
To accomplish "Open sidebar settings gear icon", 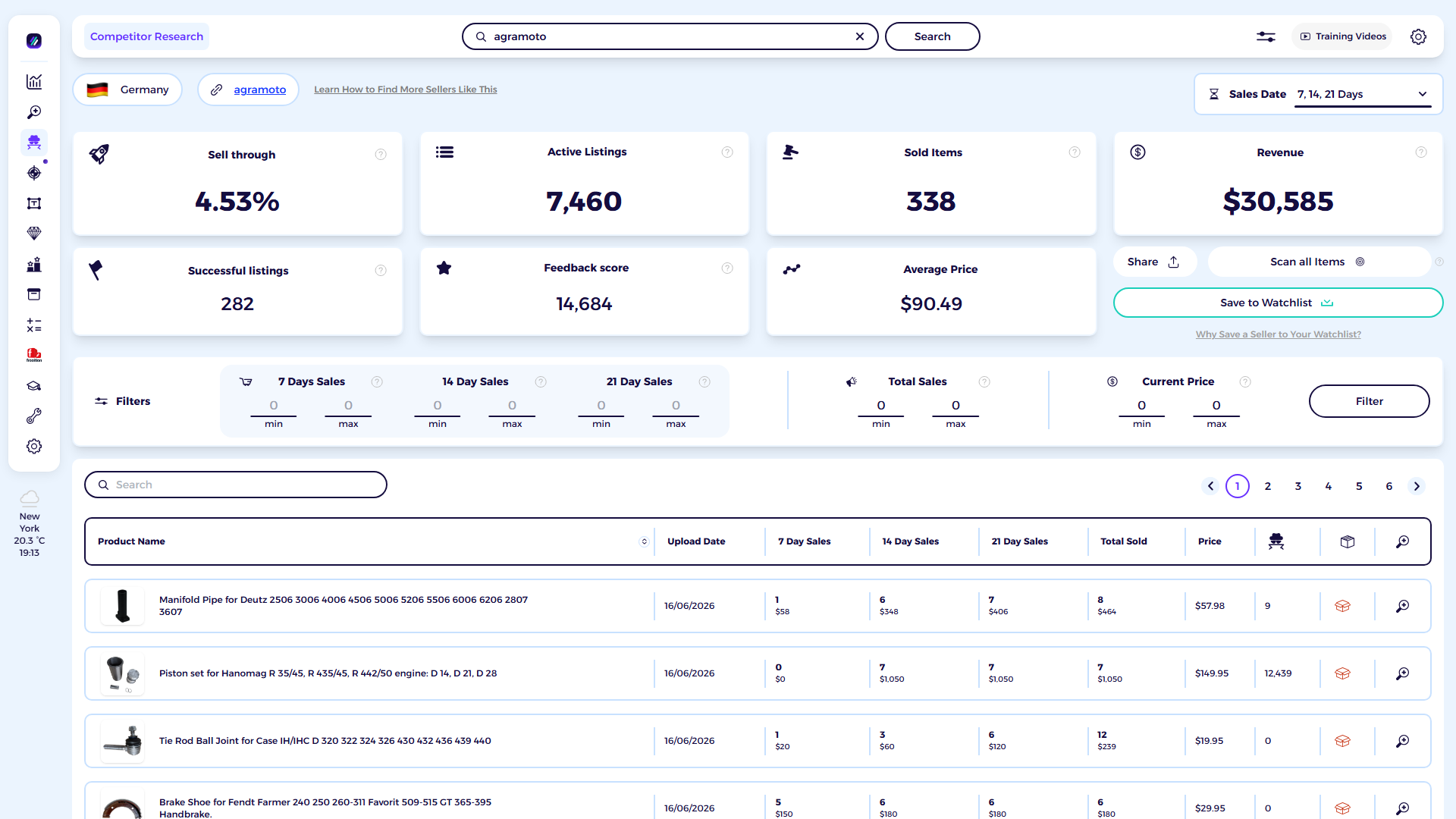I will 34,447.
